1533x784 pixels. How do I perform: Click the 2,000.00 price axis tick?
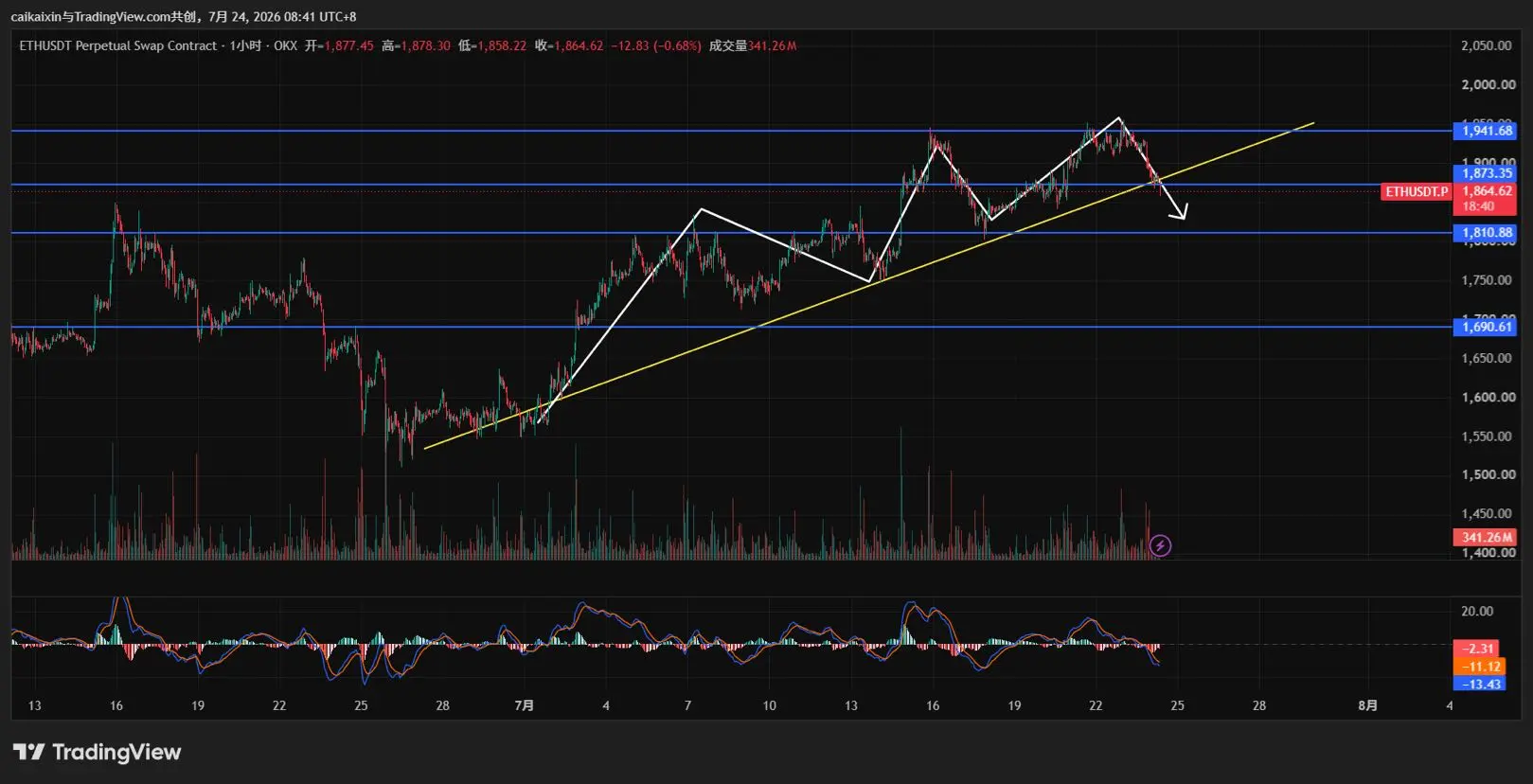click(x=1488, y=84)
